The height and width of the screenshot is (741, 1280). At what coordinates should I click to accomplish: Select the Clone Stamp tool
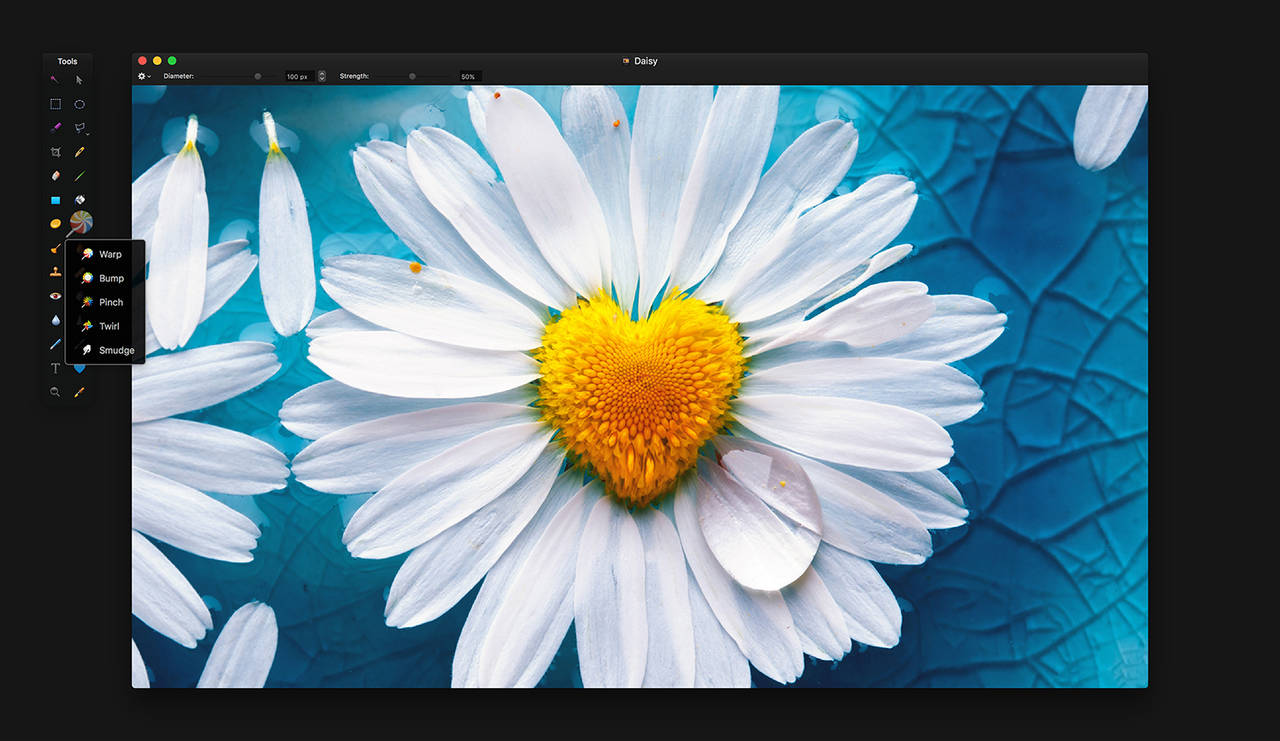pyautogui.click(x=55, y=272)
